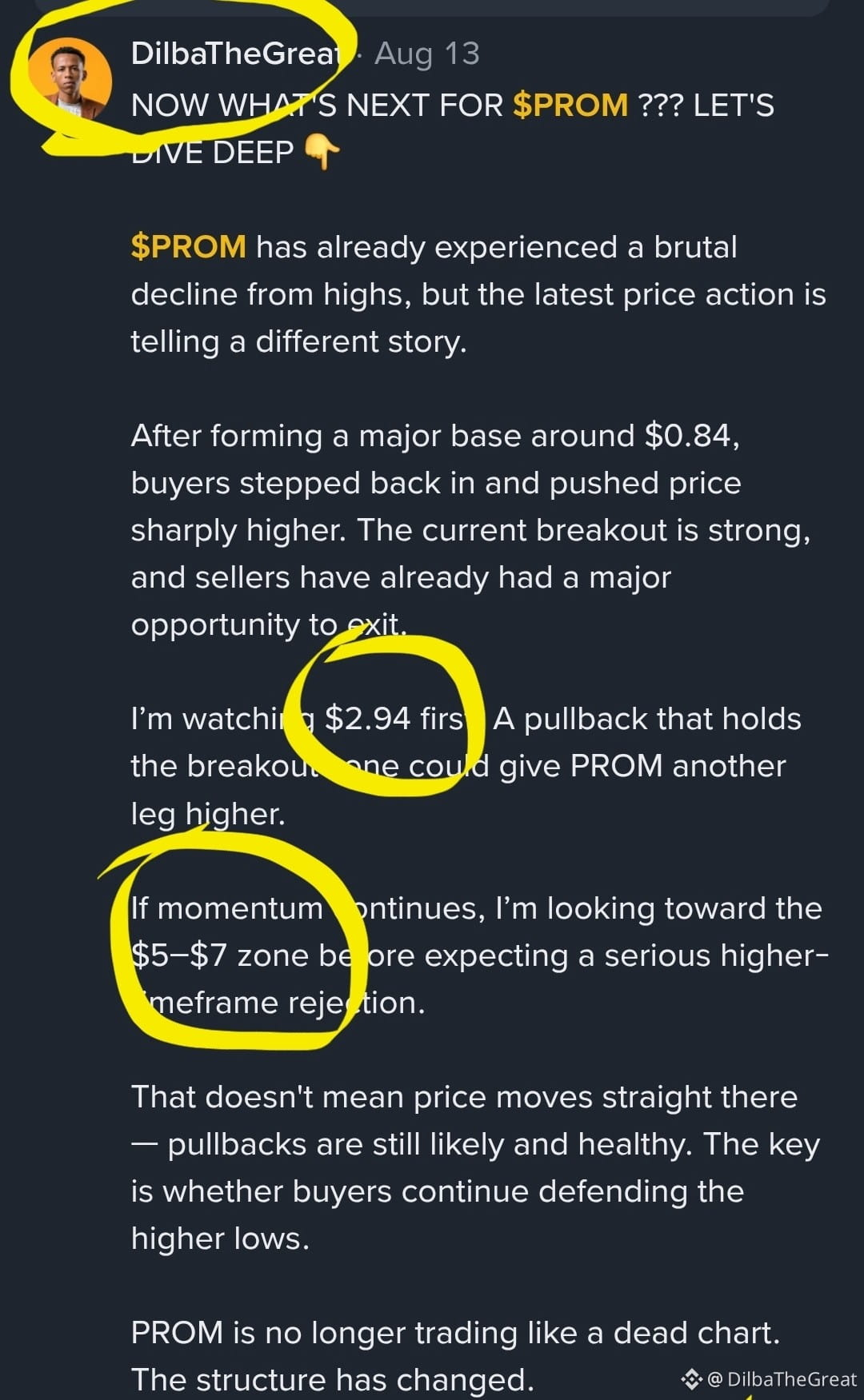
Task: Tap the circled '$2.94' price text
Action: pos(368,719)
